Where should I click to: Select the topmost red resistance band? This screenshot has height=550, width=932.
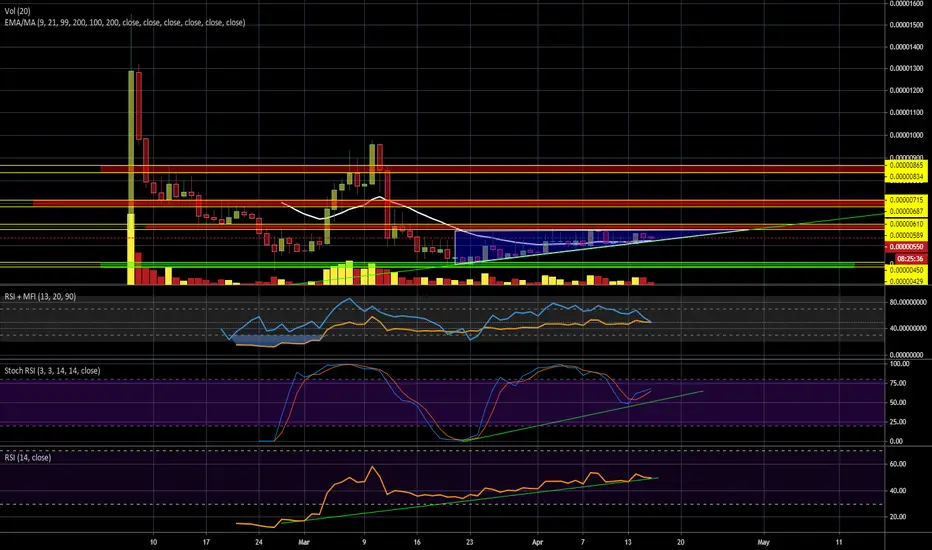[x=492, y=169]
